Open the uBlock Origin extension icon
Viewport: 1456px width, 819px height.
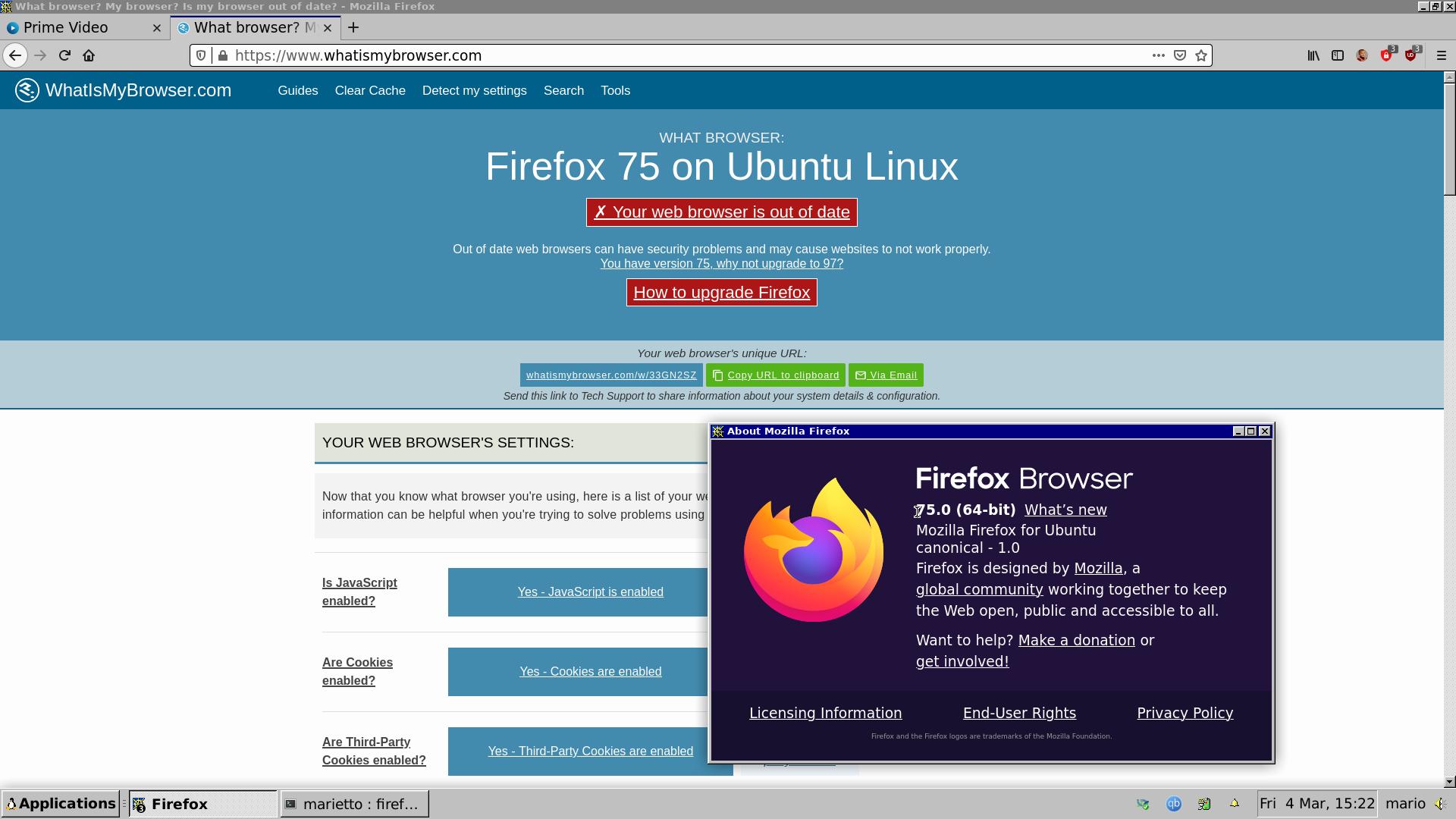(x=1411, y=55)
